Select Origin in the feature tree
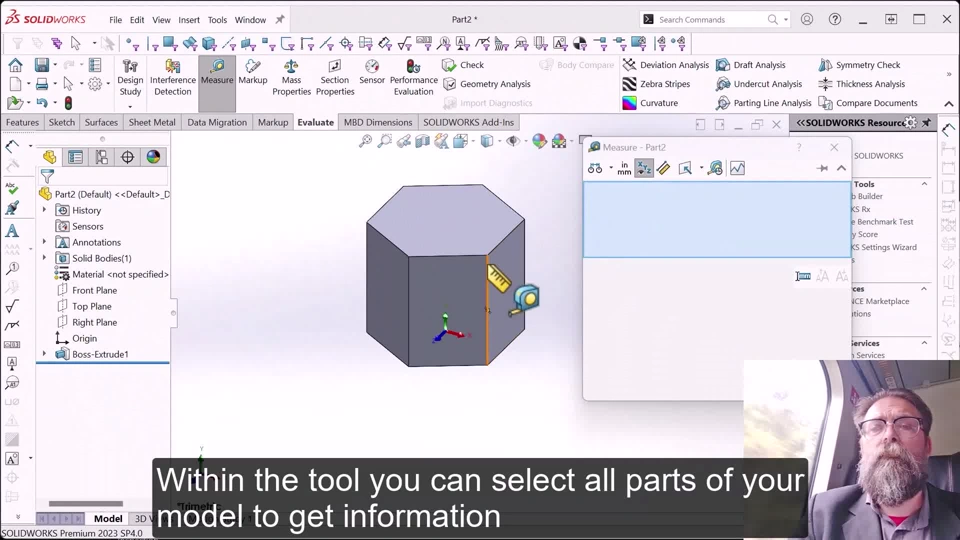 pyautogui.click(x=84, y=338)
